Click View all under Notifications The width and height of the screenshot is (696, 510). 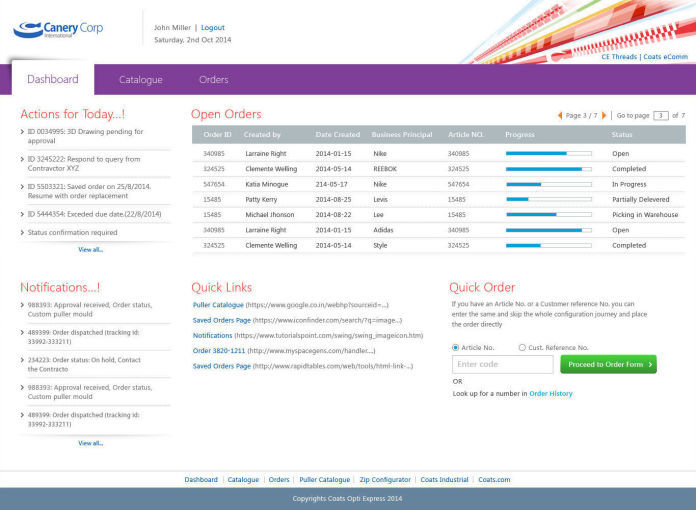pyautogui.click(x=91, y=443)
